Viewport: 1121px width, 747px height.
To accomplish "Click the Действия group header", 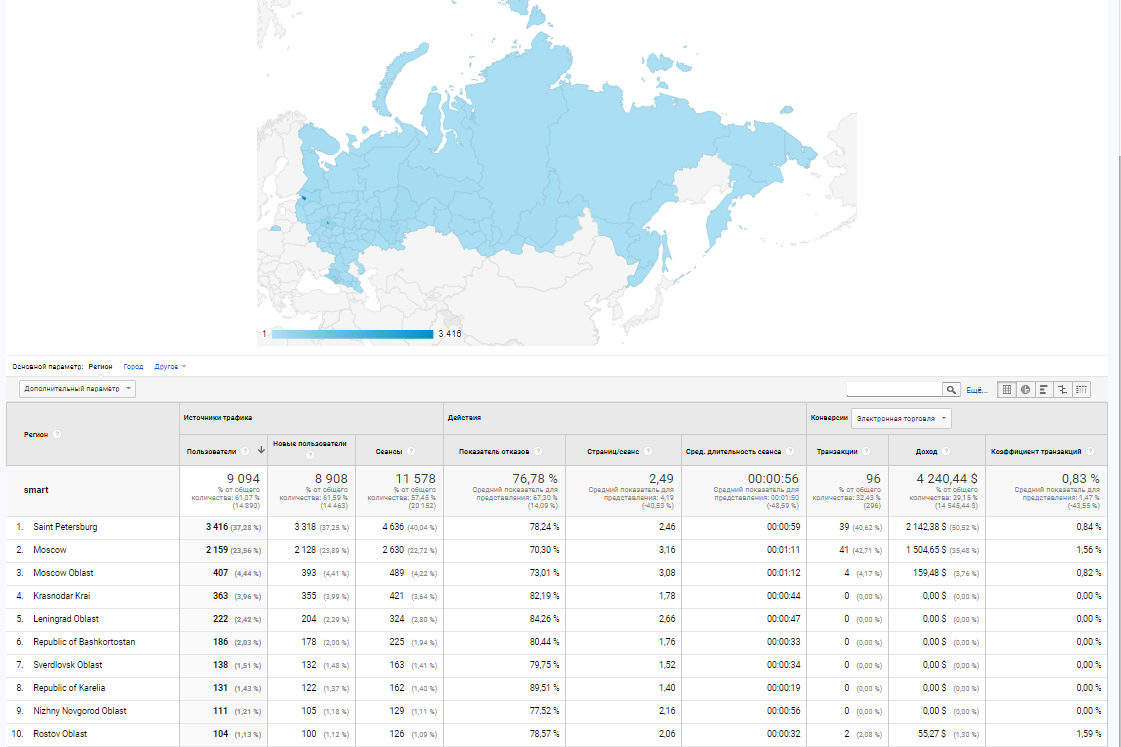I will (464, 417).
